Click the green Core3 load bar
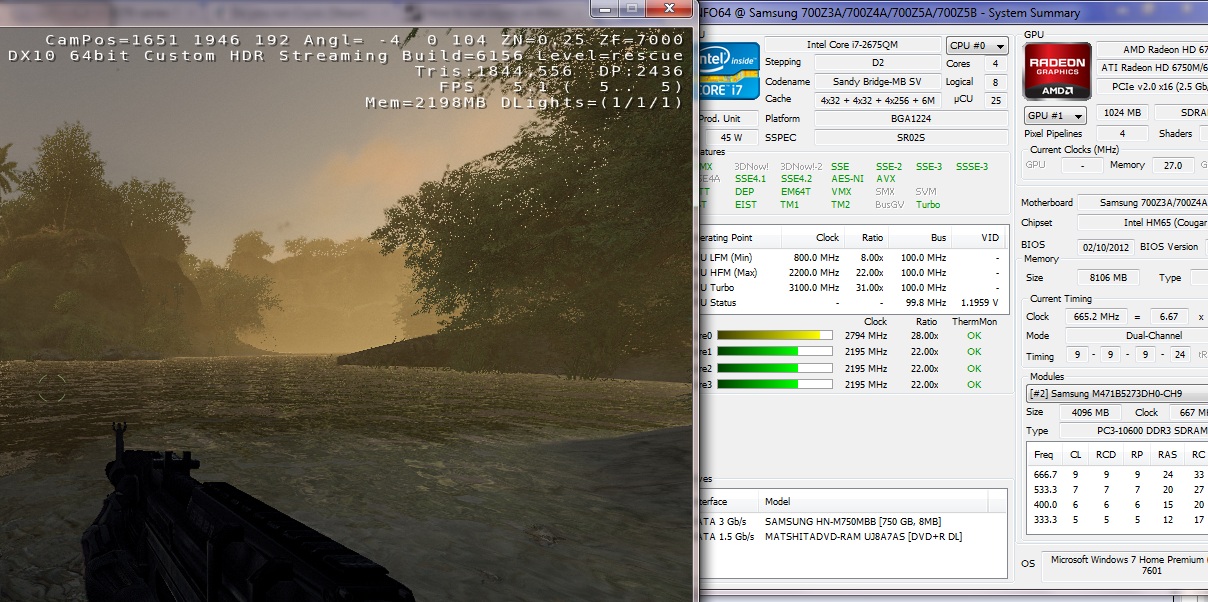 coord(775,385)
